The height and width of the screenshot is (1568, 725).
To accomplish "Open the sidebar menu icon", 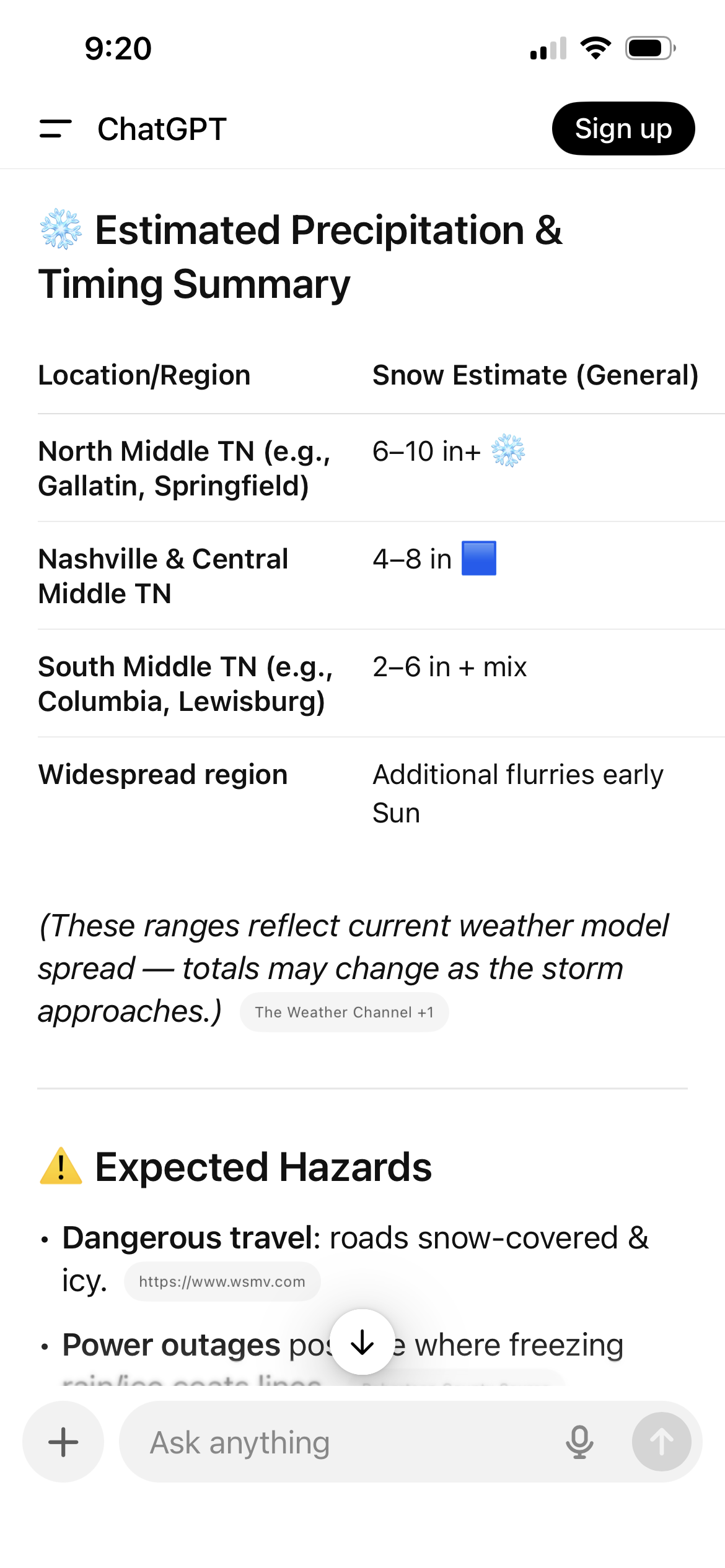I will click(55, 129).
